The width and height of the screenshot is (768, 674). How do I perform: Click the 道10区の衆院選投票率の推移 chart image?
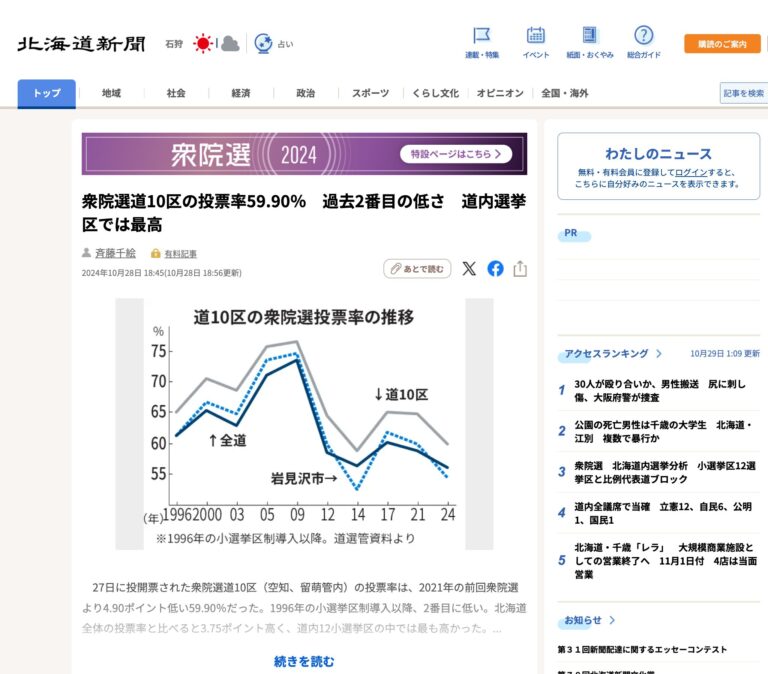pyautogui.click(x=304, y=424)
